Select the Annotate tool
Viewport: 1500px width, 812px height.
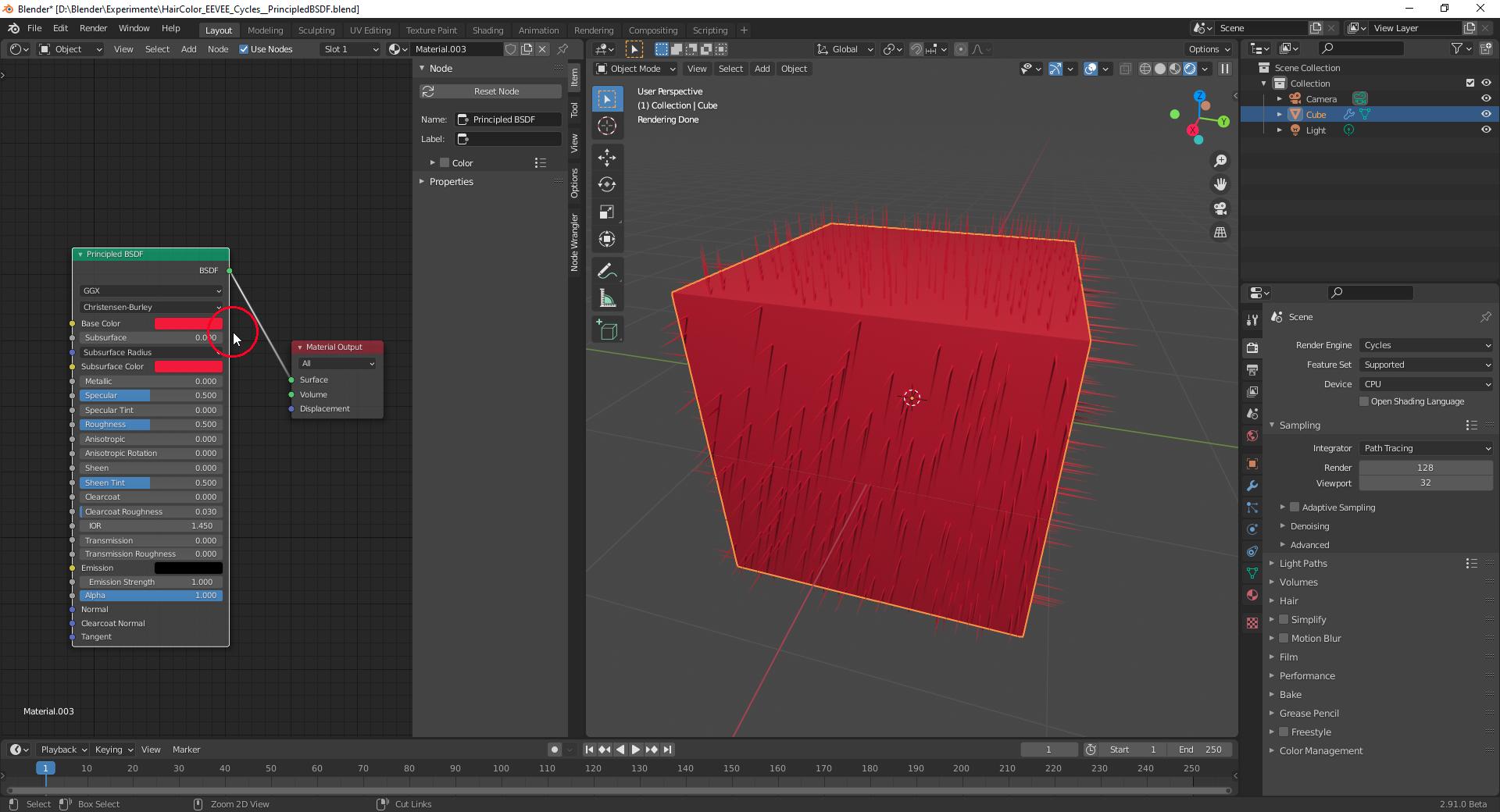pos(606,271)
